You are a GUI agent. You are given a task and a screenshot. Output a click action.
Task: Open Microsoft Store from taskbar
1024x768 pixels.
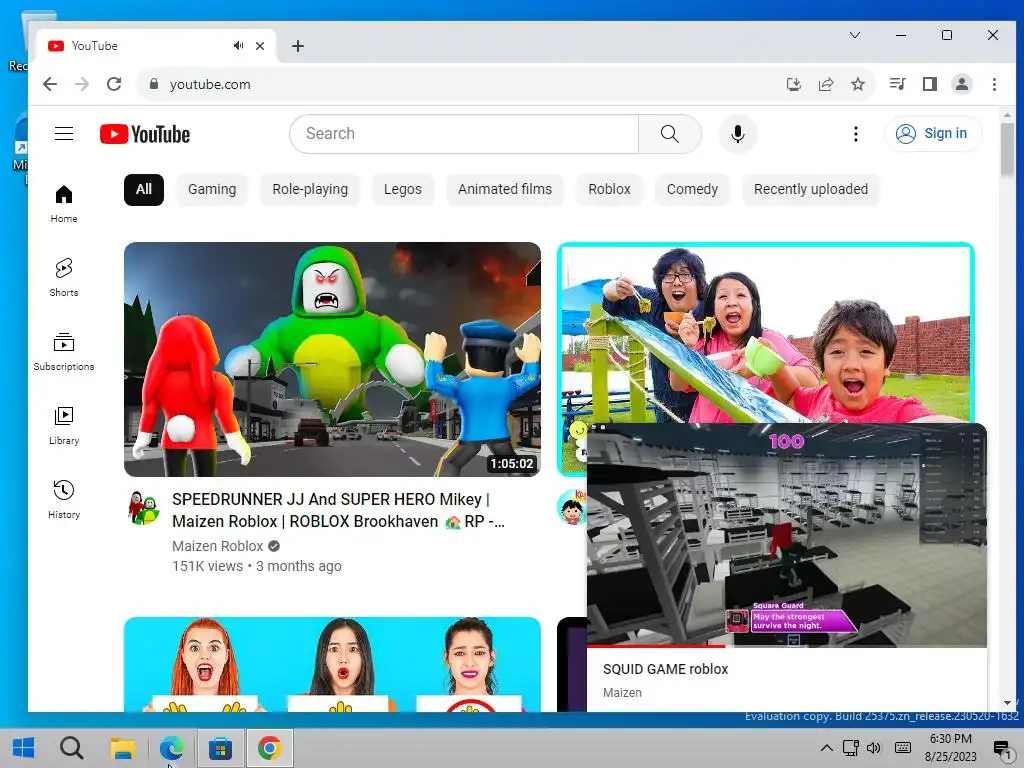pos(220,748)
